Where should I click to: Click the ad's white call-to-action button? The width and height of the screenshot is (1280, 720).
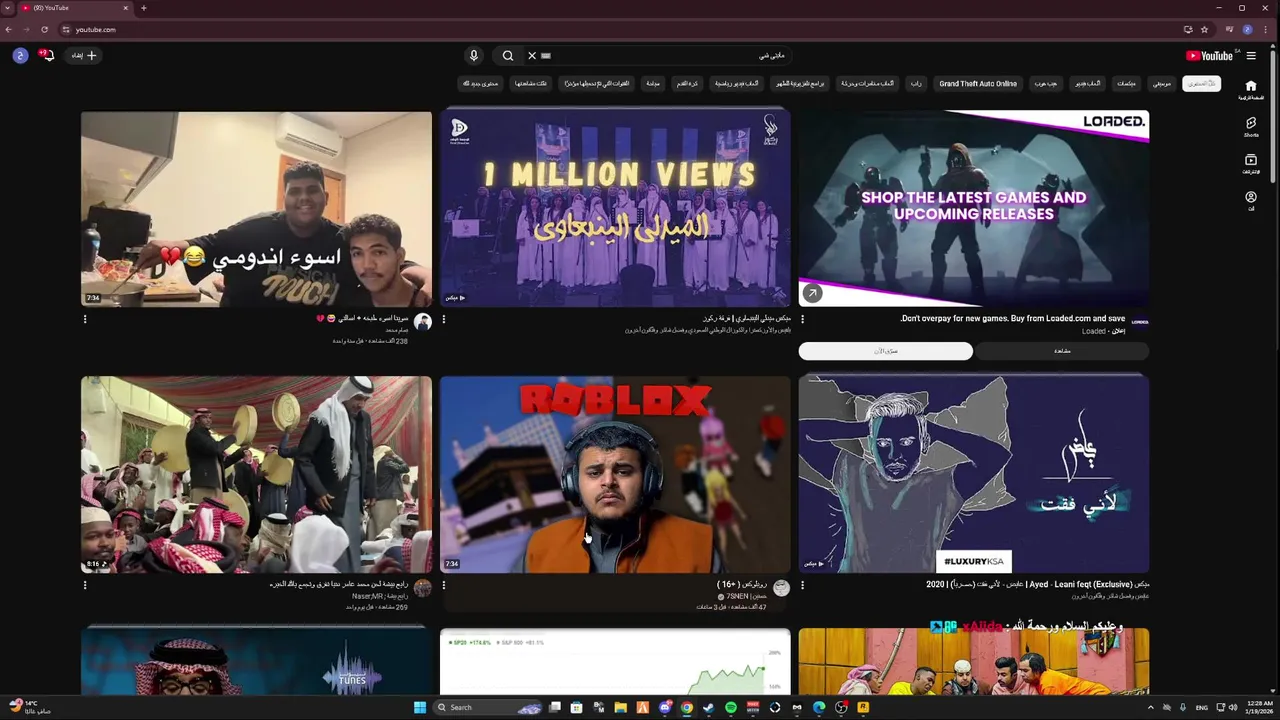886,351
